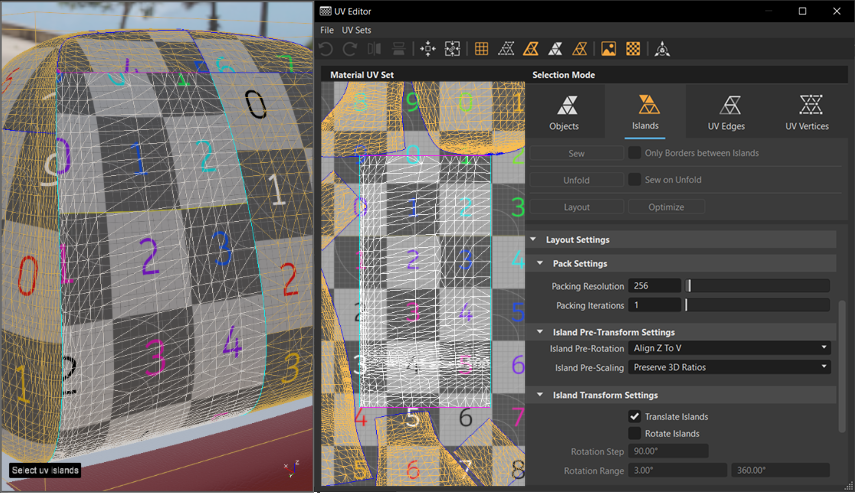
Task: Toggle the orange checkerboard pattern icon
Action: 633,49
